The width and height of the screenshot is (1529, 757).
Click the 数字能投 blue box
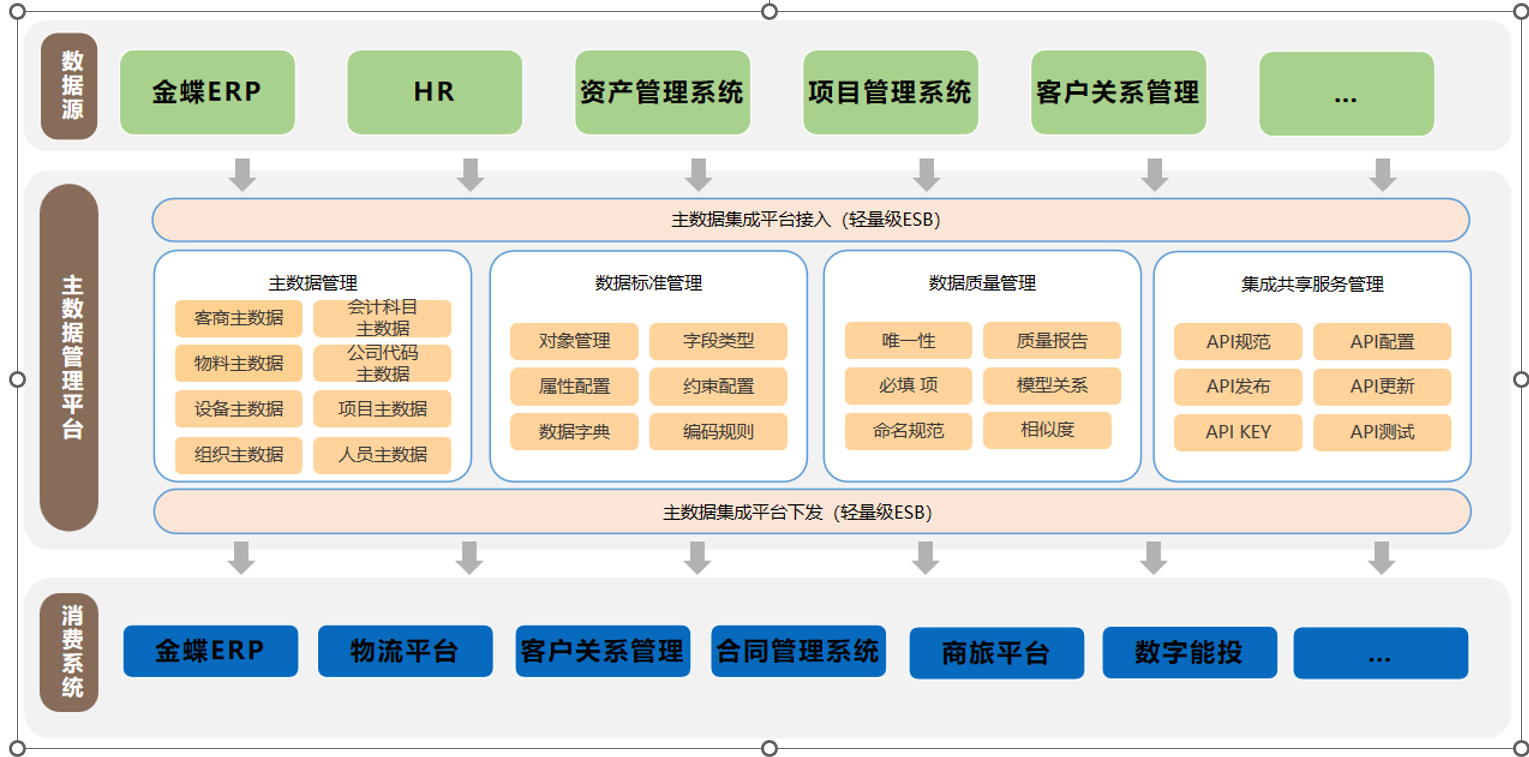pyautogui.click(x=1189, y=652)
